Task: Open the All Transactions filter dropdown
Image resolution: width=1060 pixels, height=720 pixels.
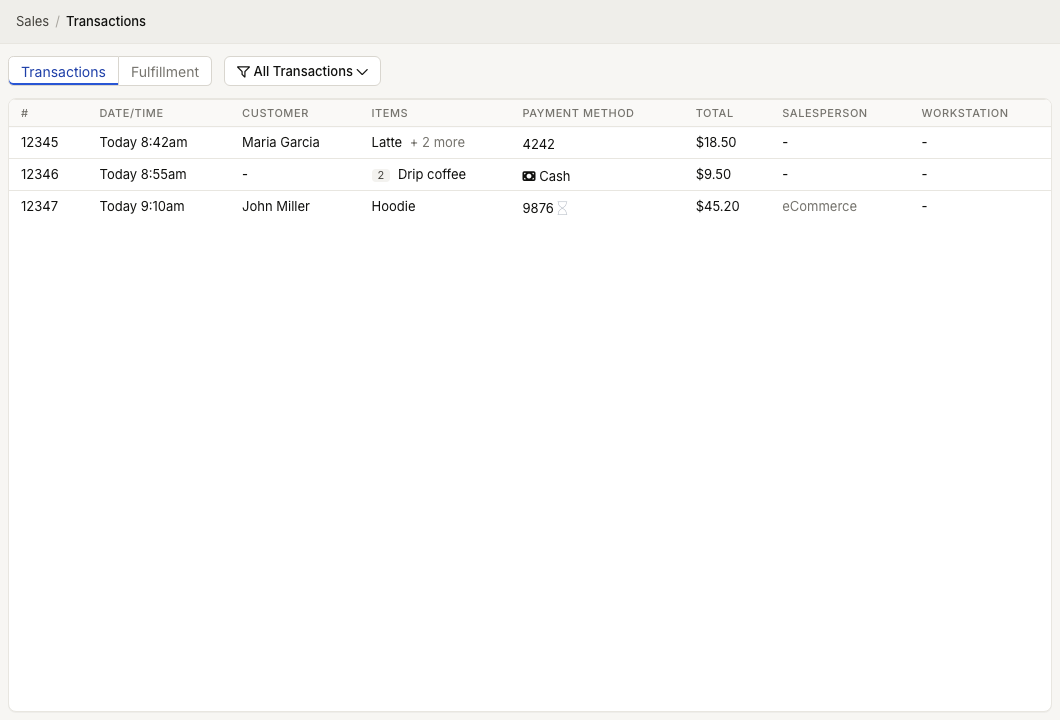Action: [x=302, y=71]
